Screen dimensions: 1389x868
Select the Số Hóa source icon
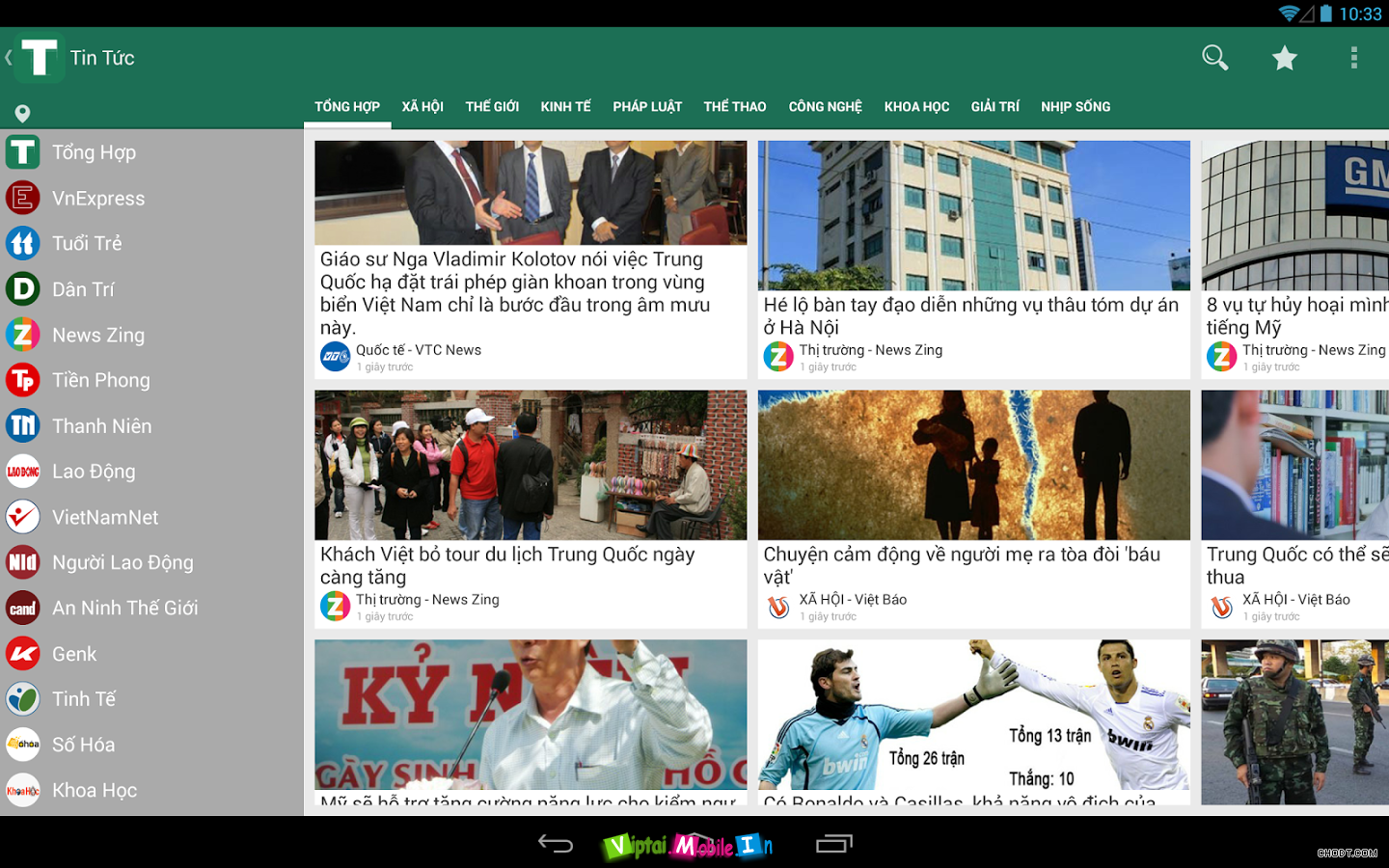23,745
